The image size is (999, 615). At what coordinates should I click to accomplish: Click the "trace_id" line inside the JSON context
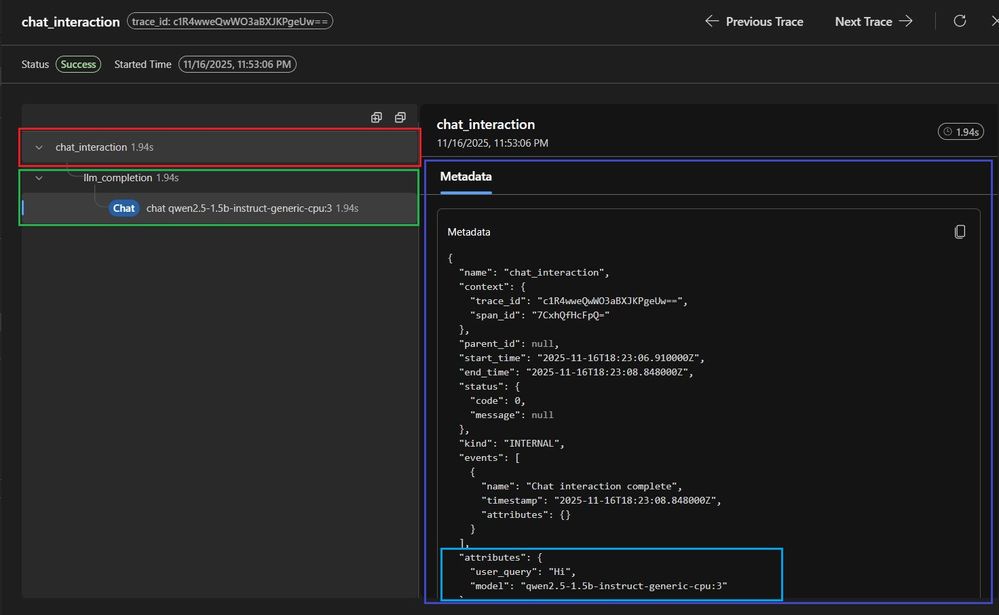[x=579, y=301]
